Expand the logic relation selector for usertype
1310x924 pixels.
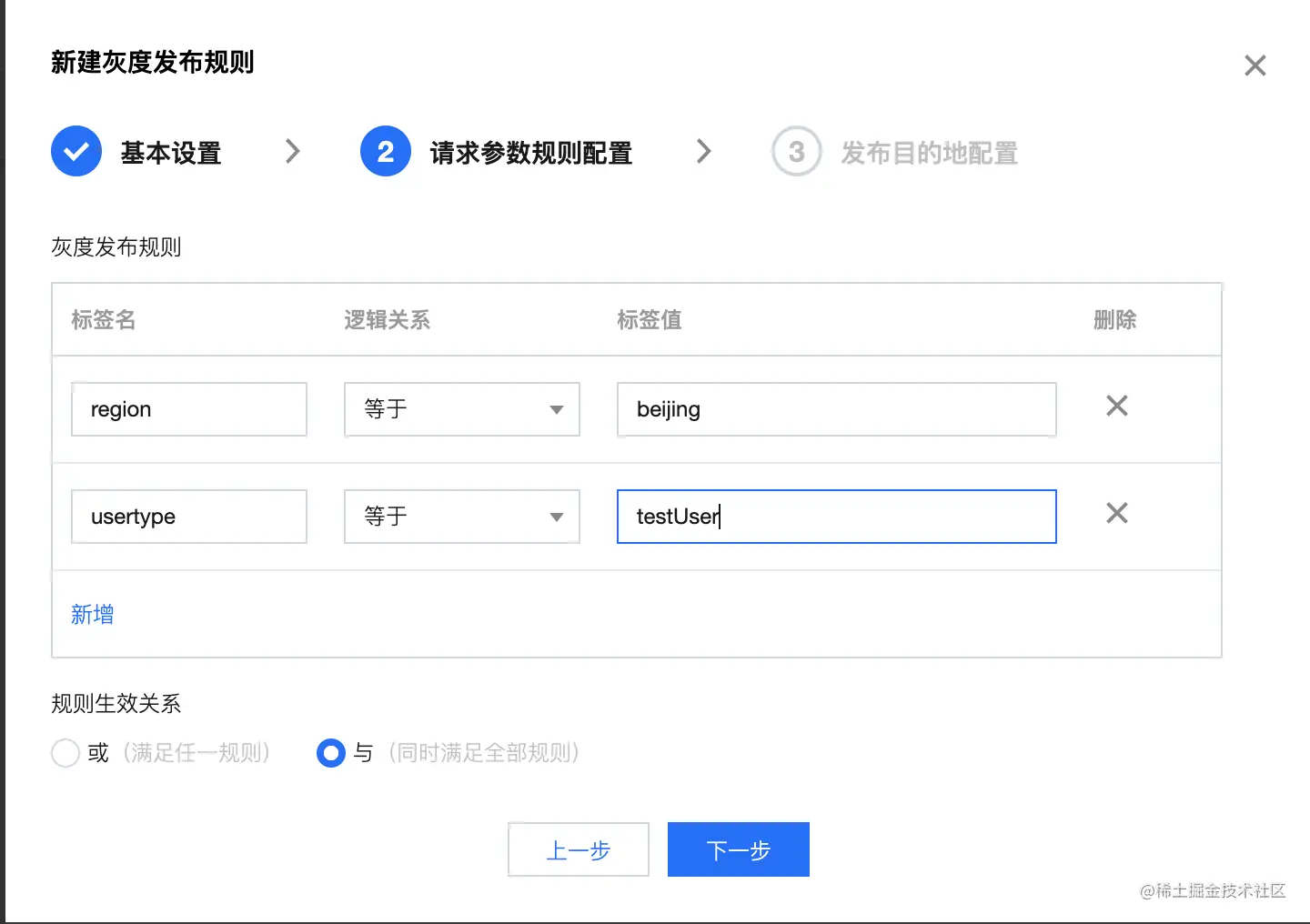pyautogui.click(x=556, y=517)
